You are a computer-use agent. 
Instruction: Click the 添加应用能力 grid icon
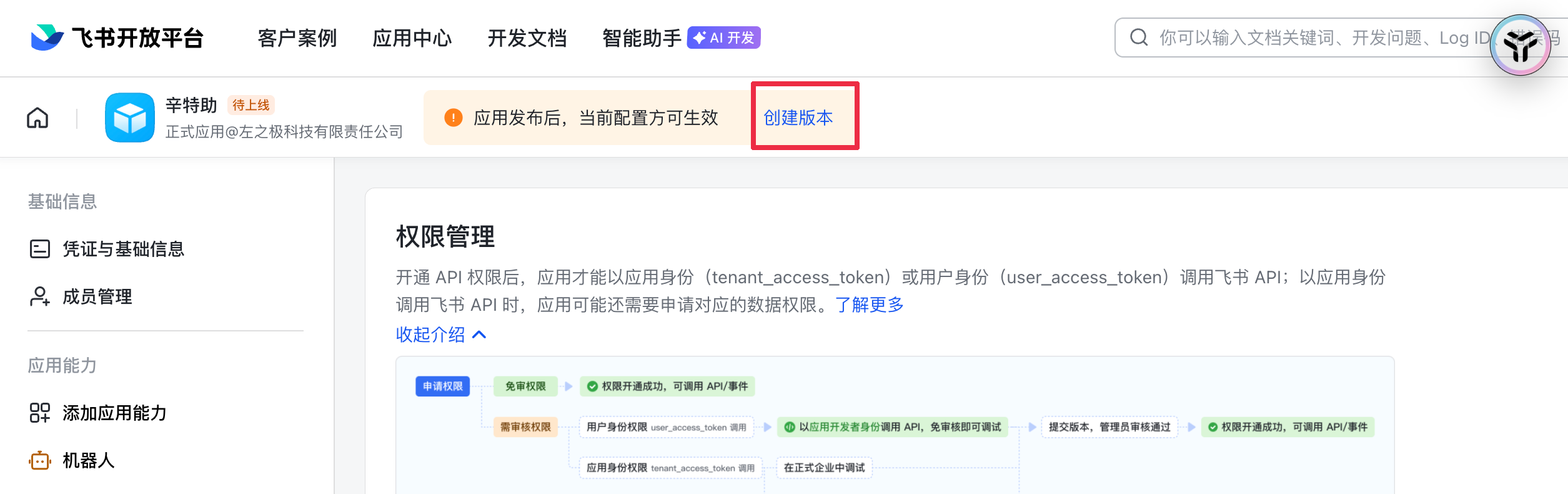(40, 413)
